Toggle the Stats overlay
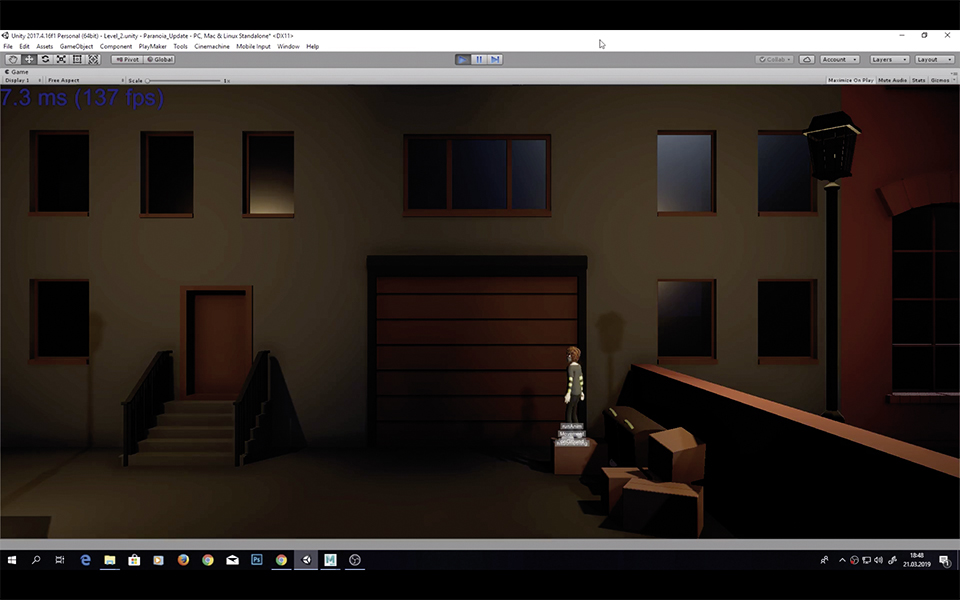Viewport: 960px width, 600px height. coord(918,80)
